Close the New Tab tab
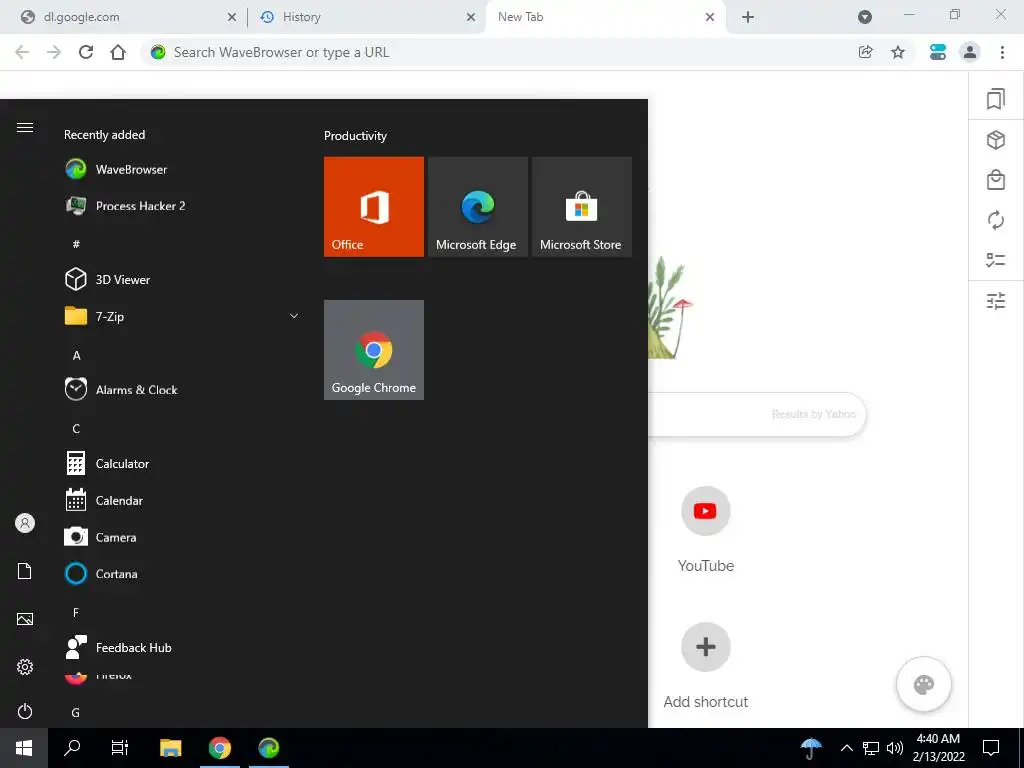This screenshot has width=1024, height=768. click(710, 18)
